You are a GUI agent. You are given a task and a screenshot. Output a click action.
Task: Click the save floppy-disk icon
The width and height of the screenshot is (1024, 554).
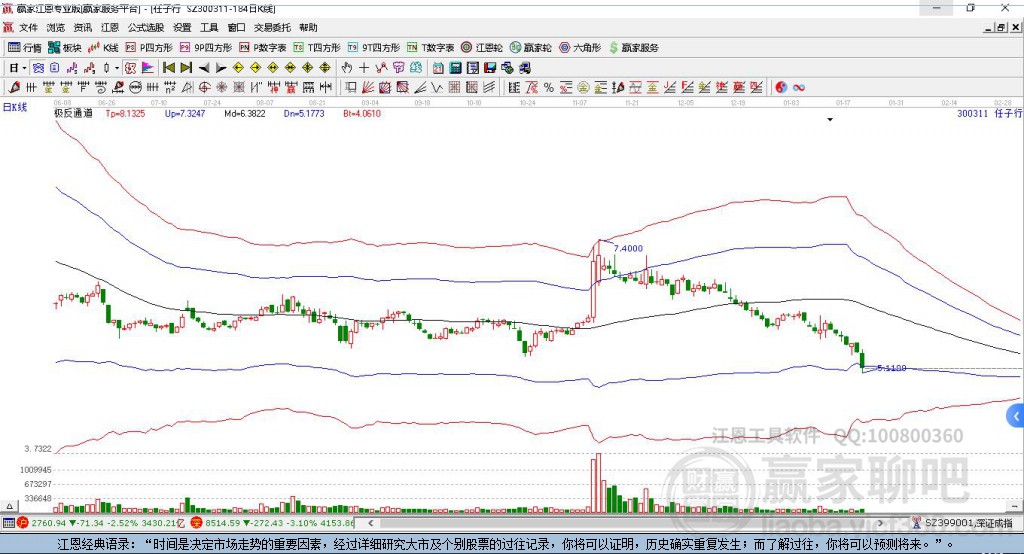coord(490,68)
